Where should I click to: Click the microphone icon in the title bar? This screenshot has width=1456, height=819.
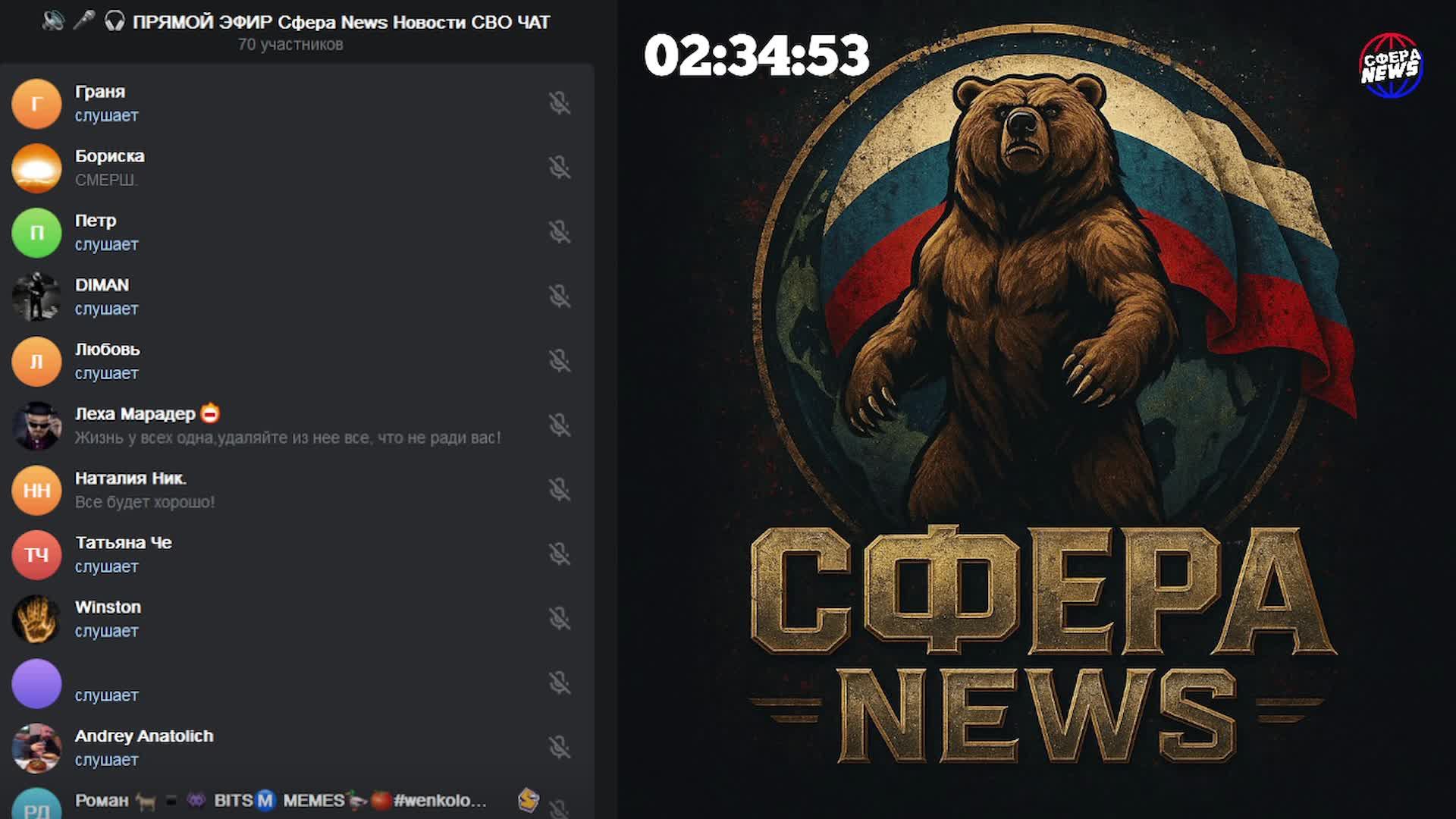[83, 21]
